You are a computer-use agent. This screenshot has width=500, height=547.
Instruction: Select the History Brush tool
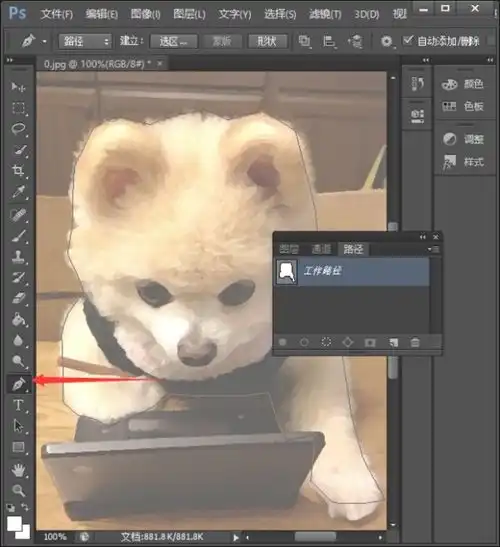point(18,278)
